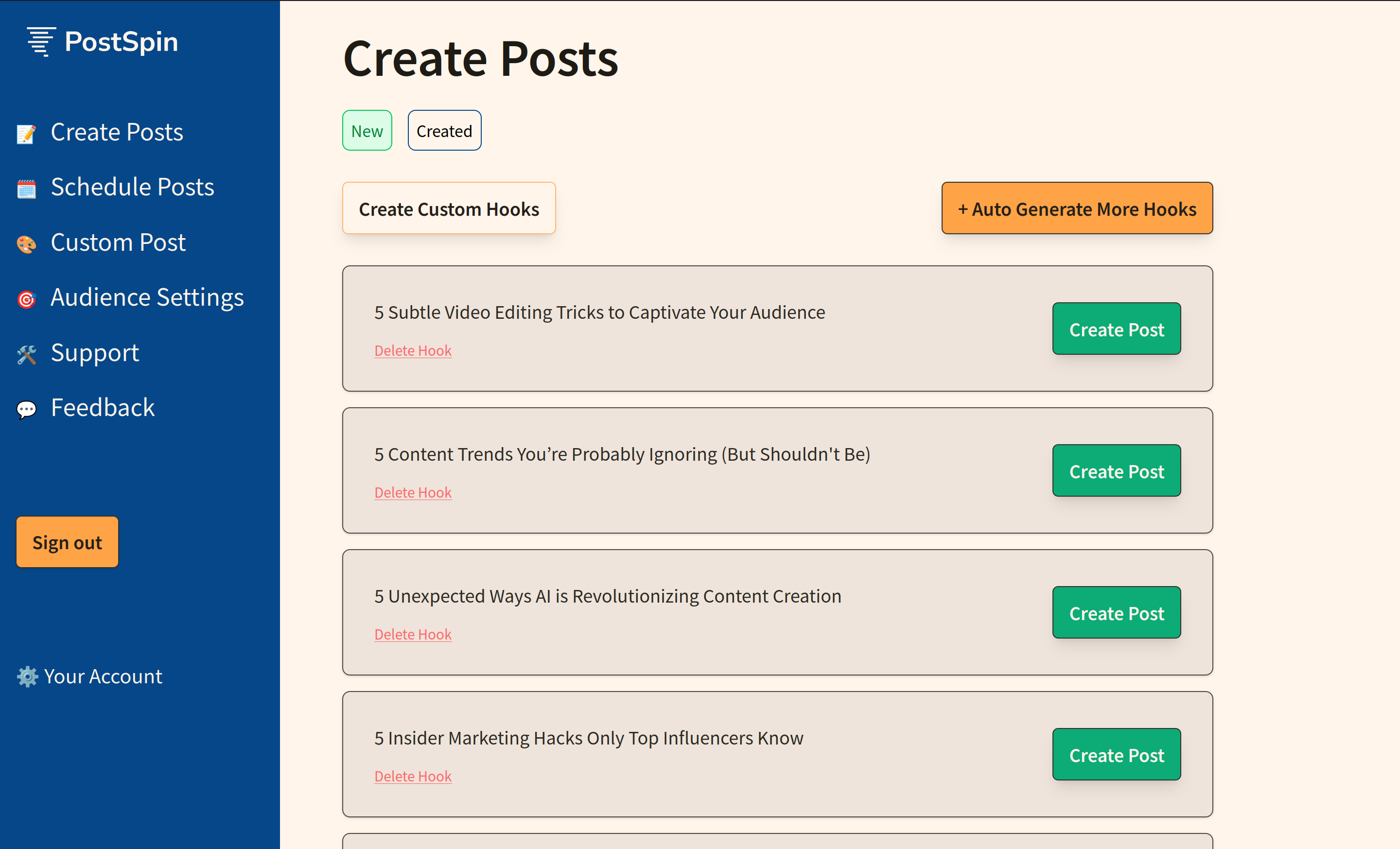This screenshot has width=1400, height=849.
Task: Click the target icon beside Audience Settings
Action: coord(26,299)
